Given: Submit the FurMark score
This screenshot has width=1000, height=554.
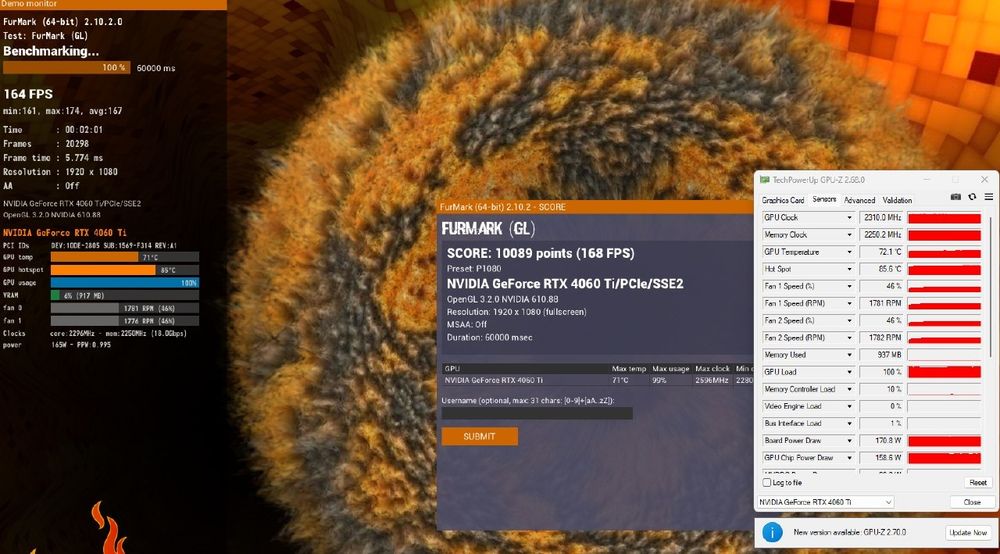Looking at the screenshot, I should (x=480, y=436).
